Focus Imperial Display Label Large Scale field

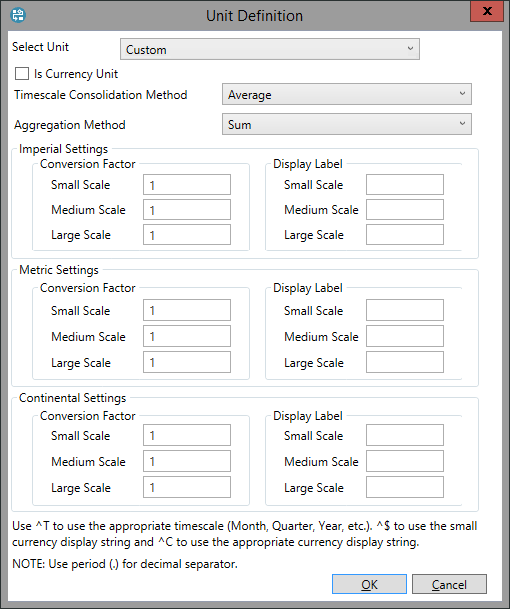pos(405,235)
